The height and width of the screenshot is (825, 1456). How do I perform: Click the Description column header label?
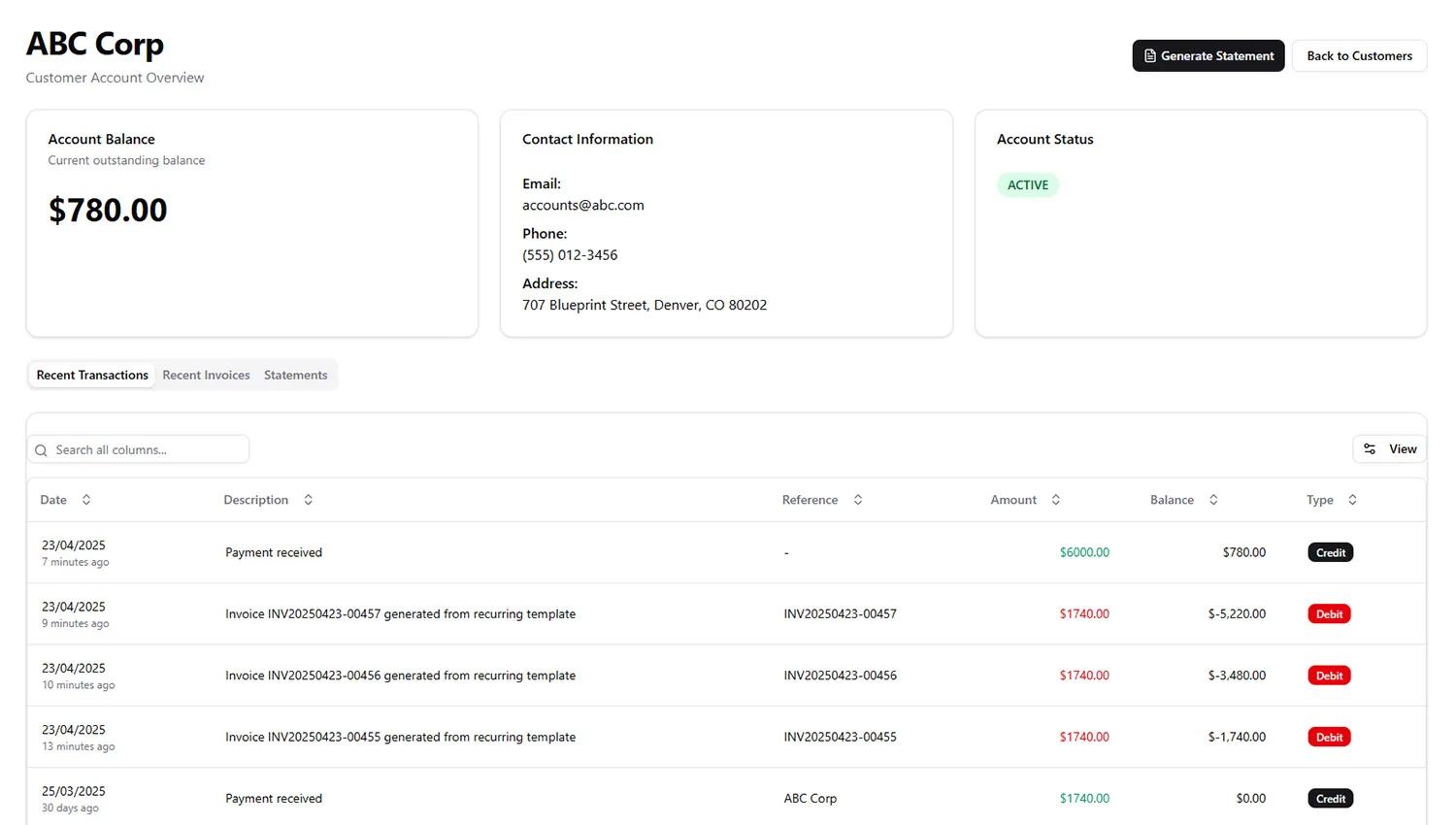pyautogui.click(x=256, y=500)
